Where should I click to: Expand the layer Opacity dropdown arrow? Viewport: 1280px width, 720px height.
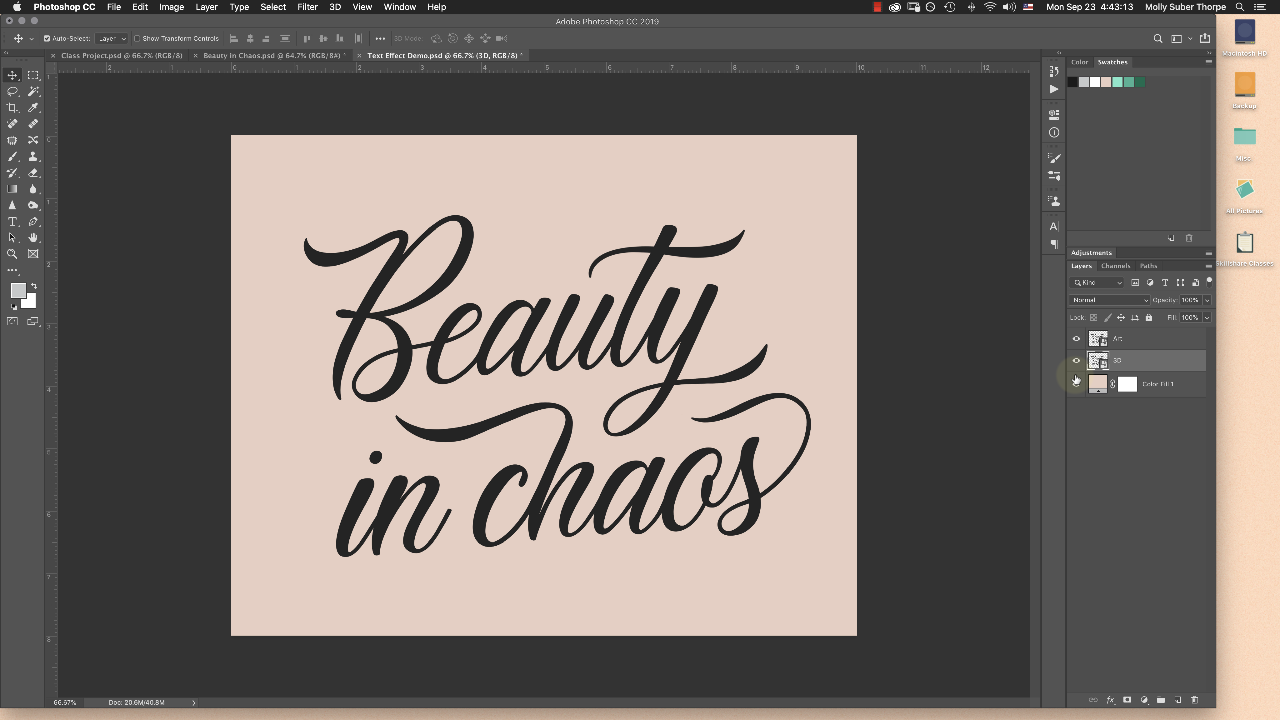point(1207,300)
